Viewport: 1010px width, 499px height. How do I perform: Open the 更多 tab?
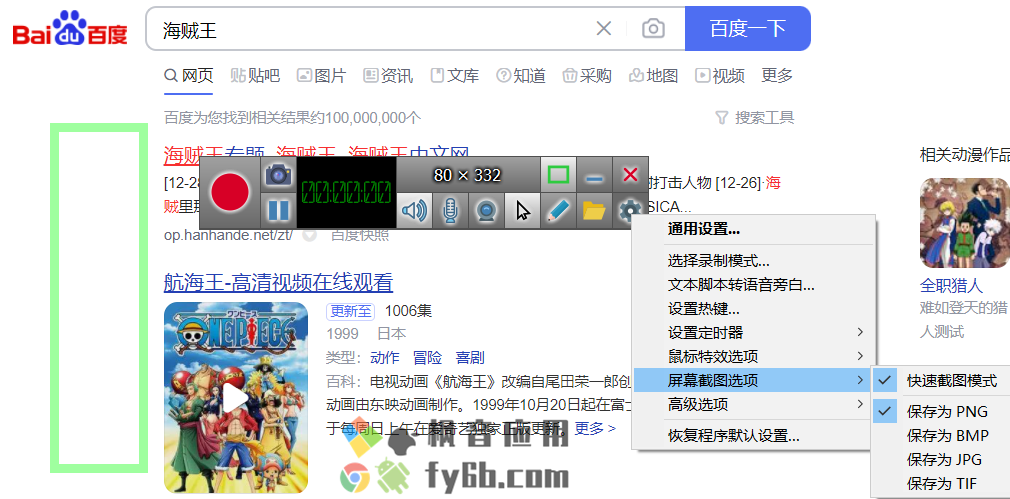pos(777,76)
